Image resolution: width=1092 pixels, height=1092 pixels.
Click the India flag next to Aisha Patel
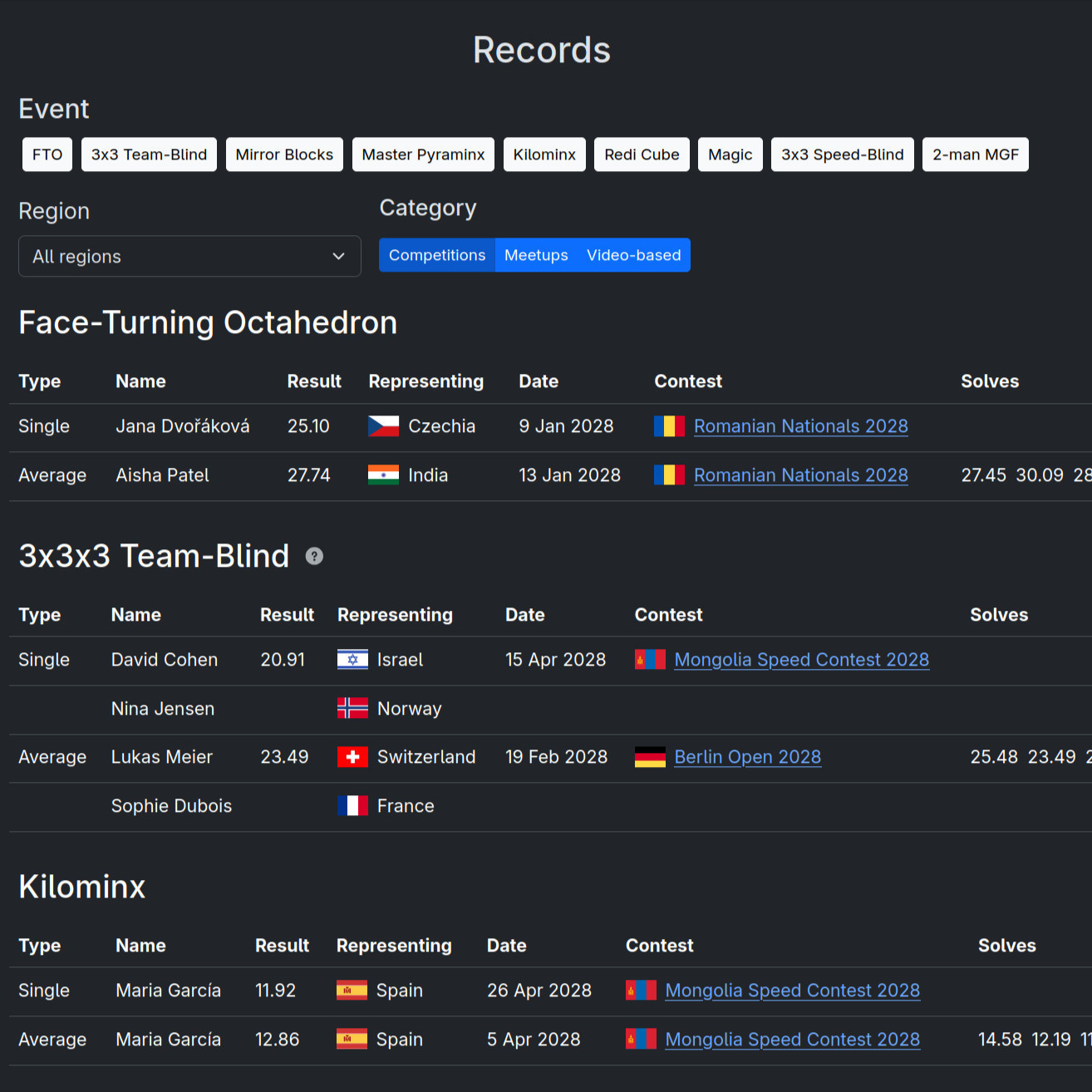click(x=383, y=475)
